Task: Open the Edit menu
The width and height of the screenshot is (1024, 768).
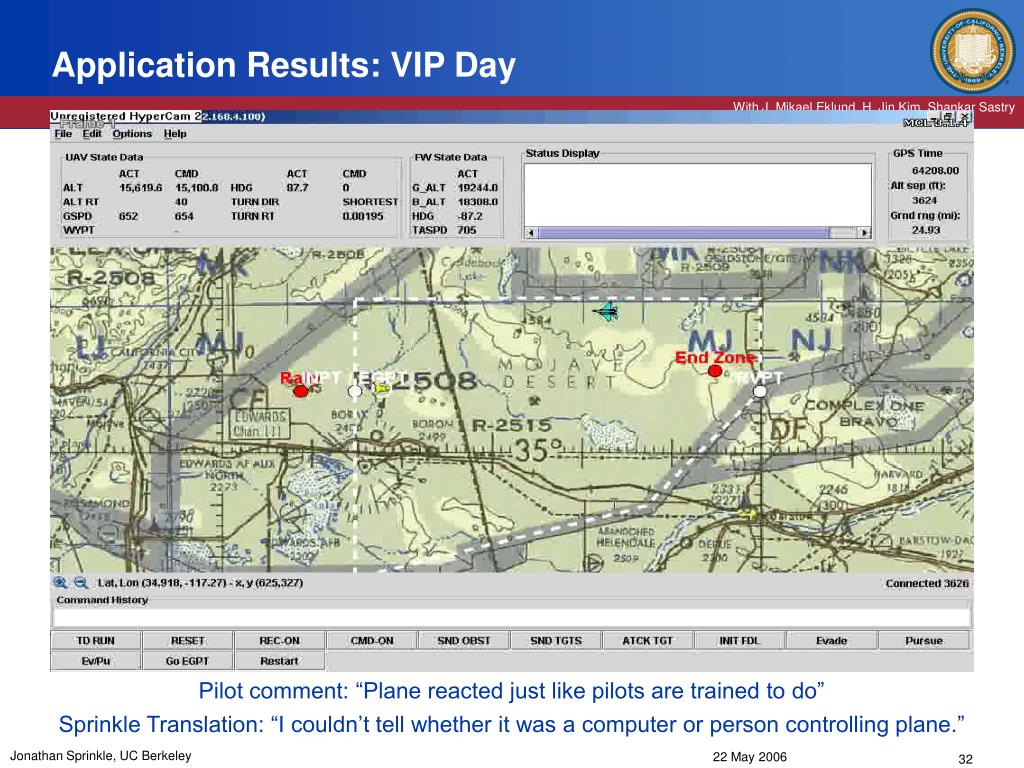Action: (92, 133)
